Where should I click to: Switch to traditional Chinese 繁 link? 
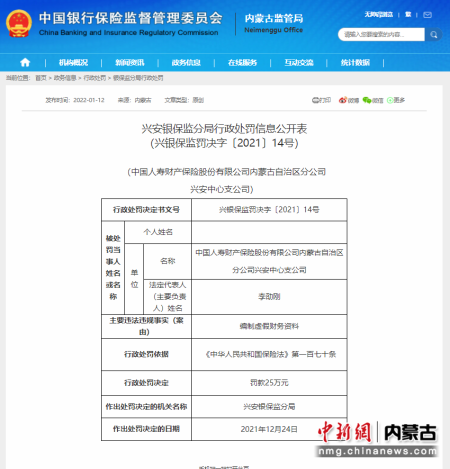click(x=408, y=14)
